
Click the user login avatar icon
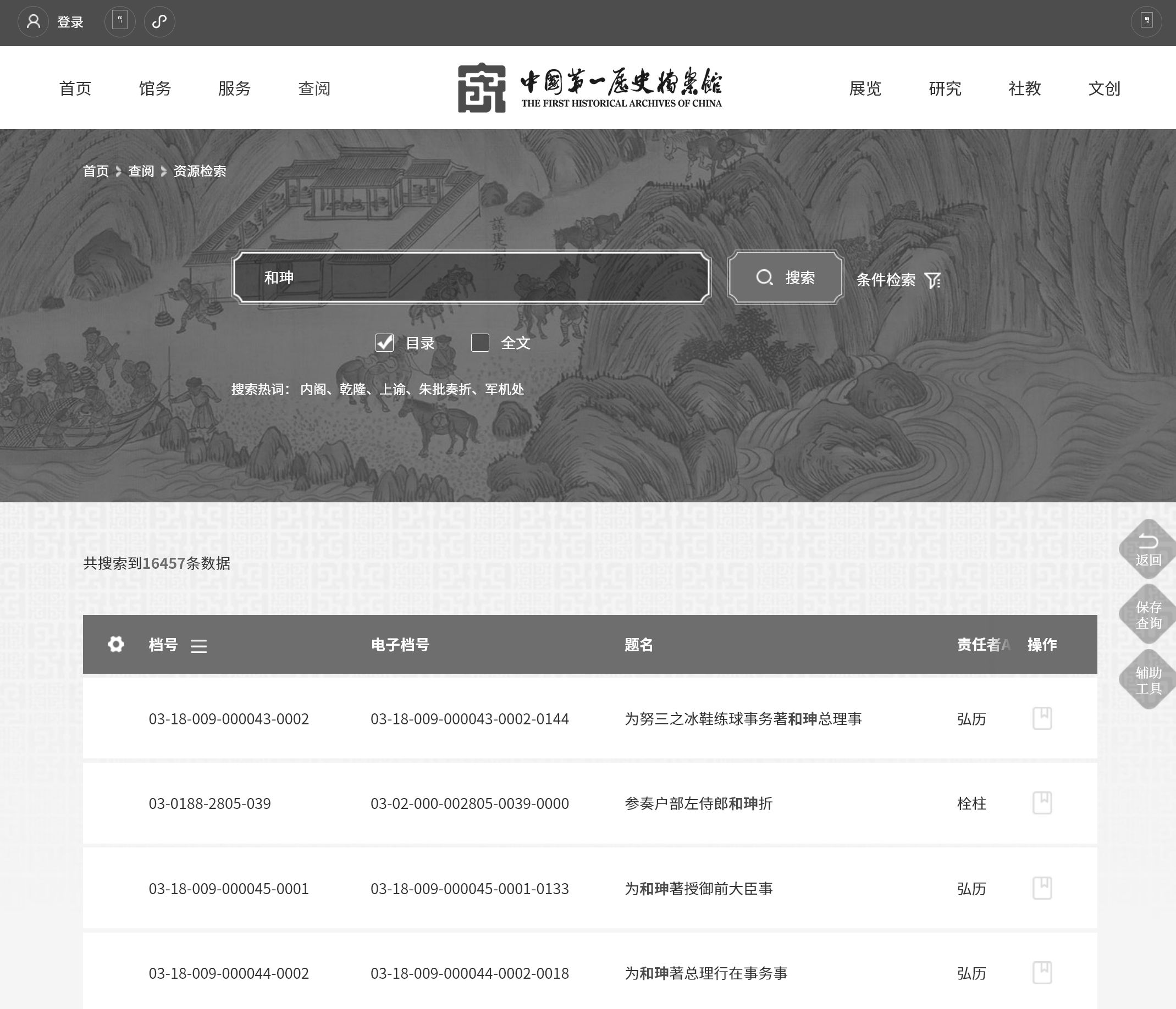[x=34, y=21]
